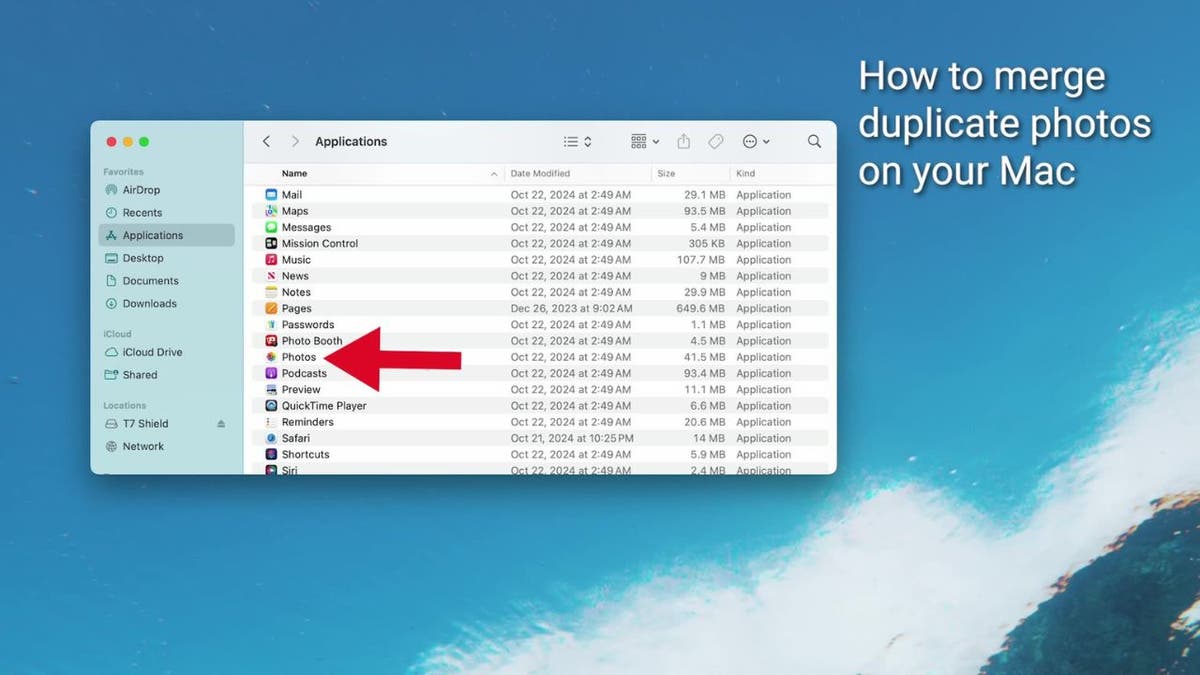
Task: Open AirDrop from the sidebar
Action: [x=139, y=190]
